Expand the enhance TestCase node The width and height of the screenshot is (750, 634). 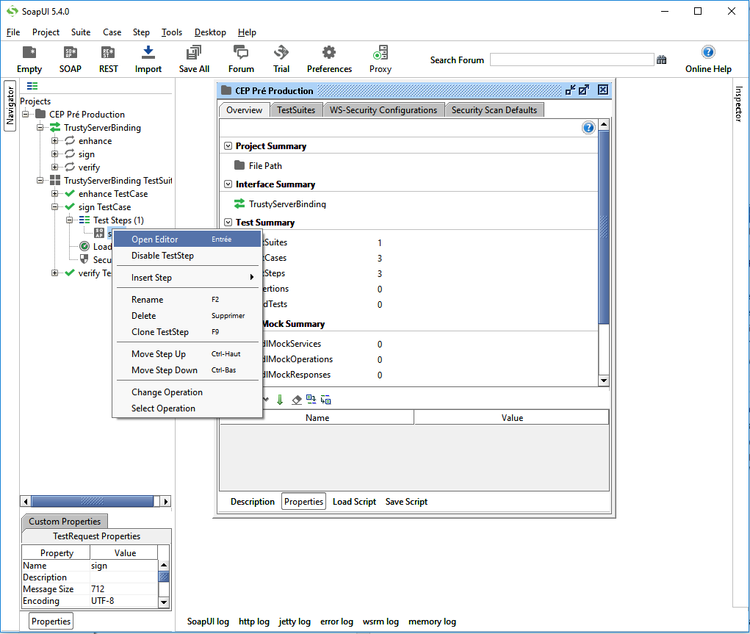(55, 194)
